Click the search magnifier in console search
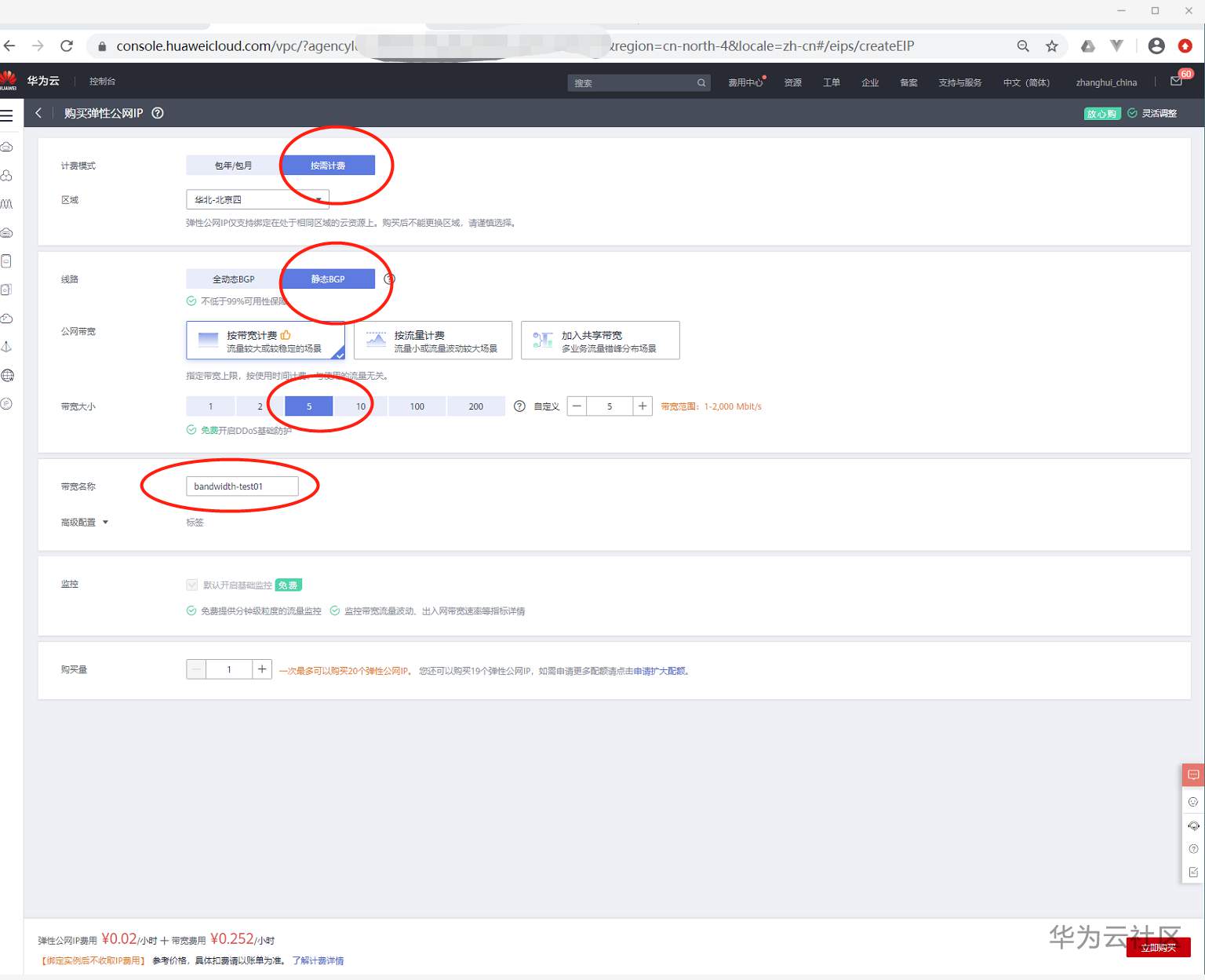1205x980 pixels. point(701,82)
